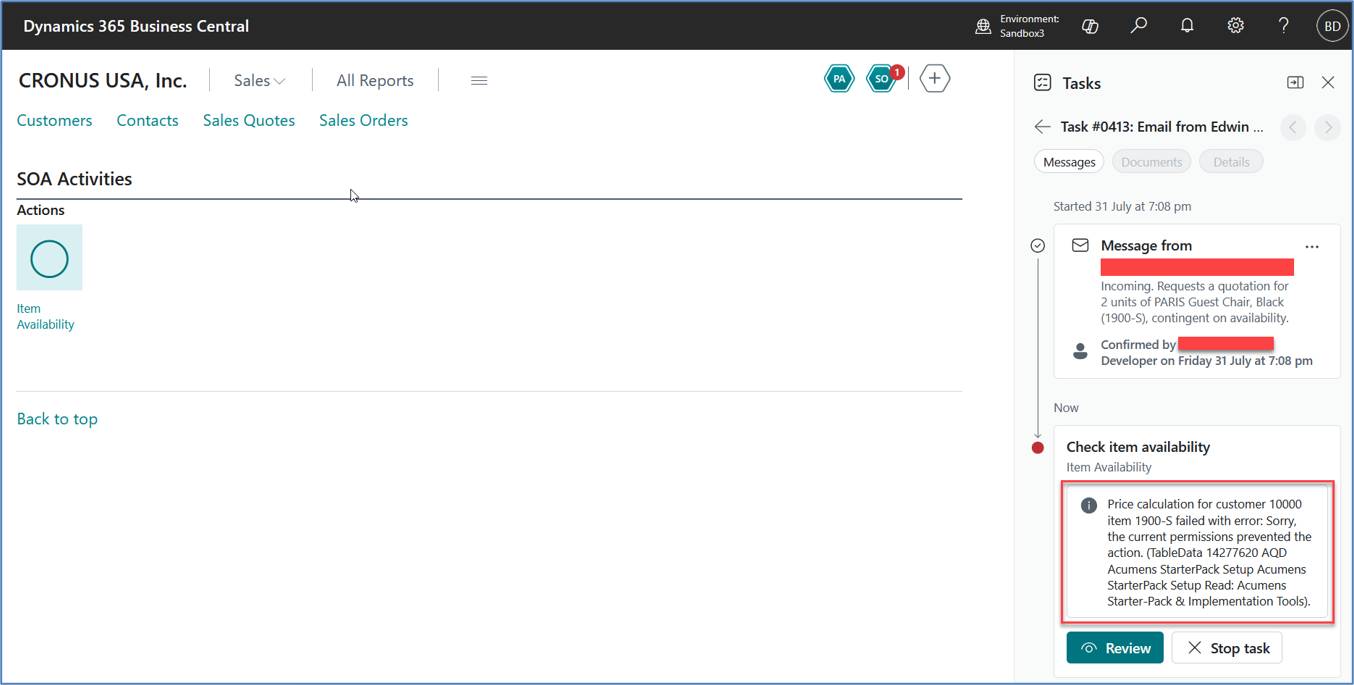Screen dimensions: 1354x685
Task: Pop out the Tasks pane
Action: point(1295,83)
